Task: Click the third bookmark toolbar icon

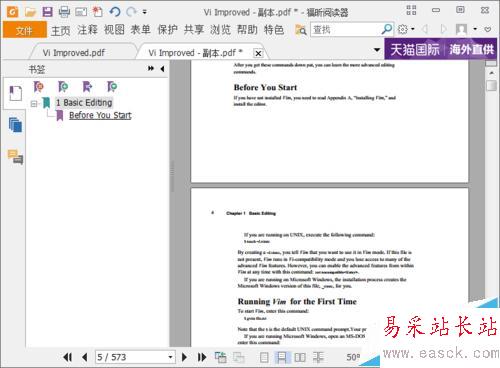Action: click(87, 87)
